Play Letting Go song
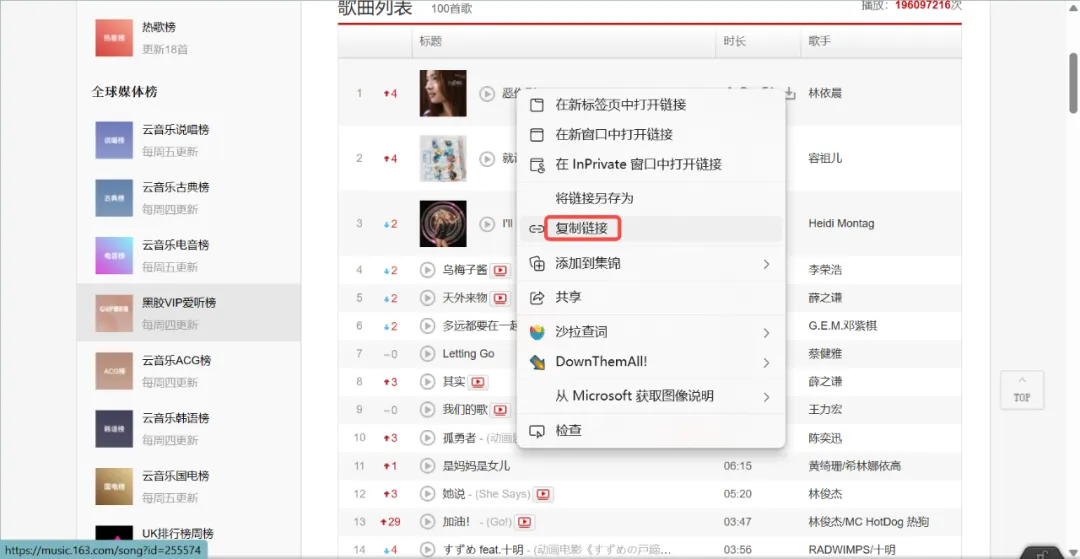1080x559 pixels. point(427,354)
